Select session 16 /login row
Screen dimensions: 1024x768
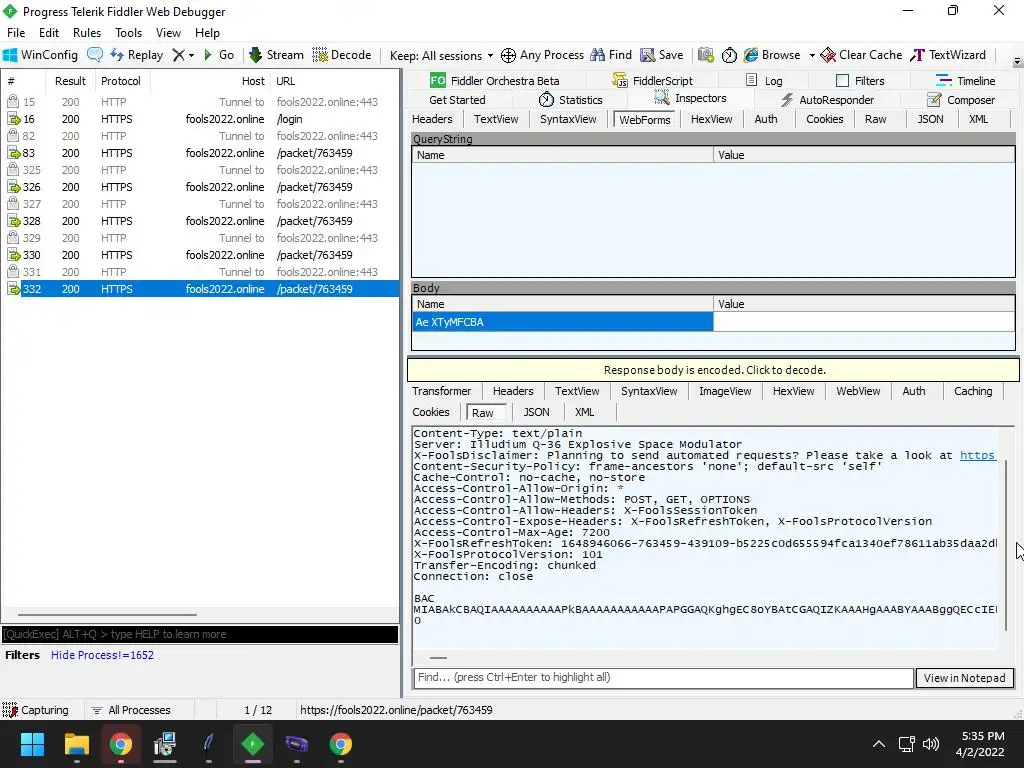[x=200, y=119]
